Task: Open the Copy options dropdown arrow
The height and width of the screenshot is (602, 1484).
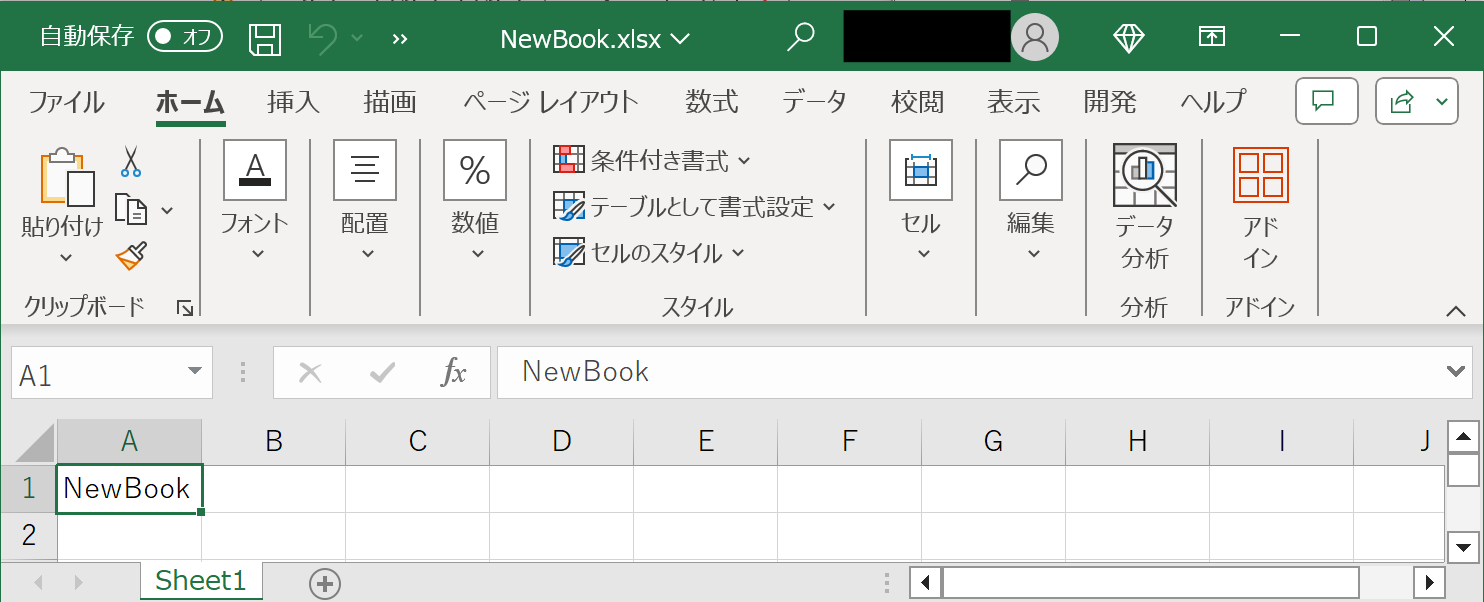Action: [x=167, y=210]
